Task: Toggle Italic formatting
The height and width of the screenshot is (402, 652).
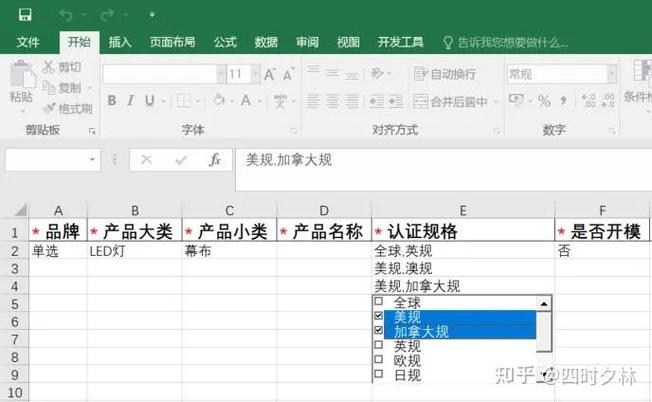Action: click(x=130, y=100)
